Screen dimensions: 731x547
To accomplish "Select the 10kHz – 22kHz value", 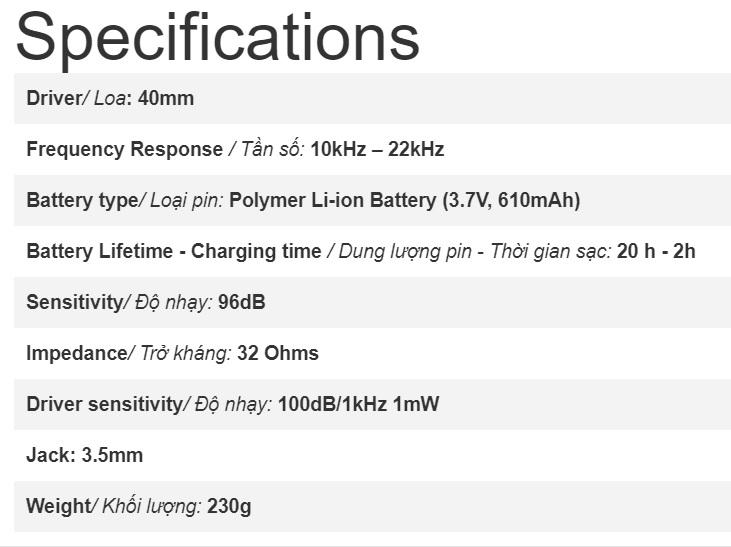I will coord(377,149).
